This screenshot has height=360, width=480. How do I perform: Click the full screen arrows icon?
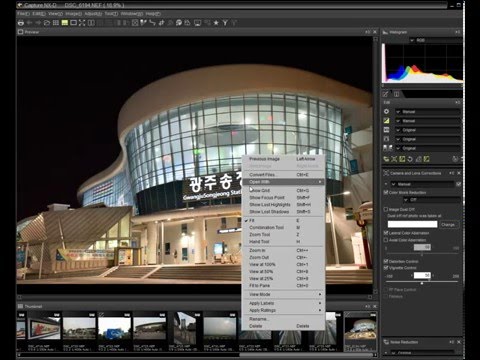click(82, 23)
